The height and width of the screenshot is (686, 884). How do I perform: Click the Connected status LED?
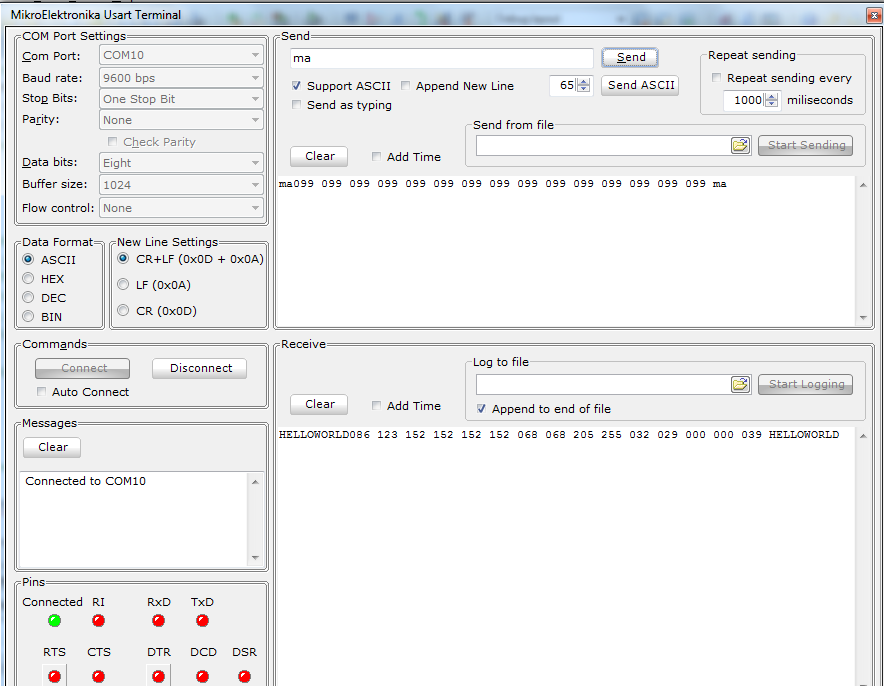click(55, 621)
